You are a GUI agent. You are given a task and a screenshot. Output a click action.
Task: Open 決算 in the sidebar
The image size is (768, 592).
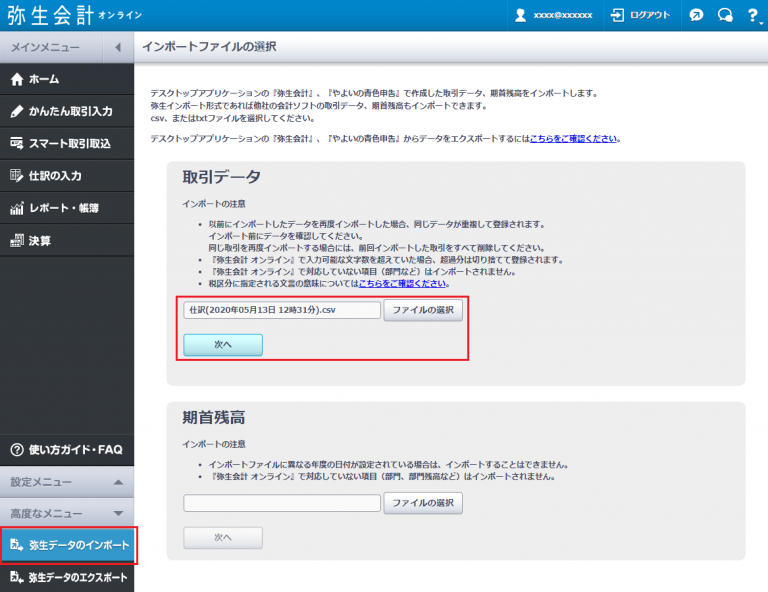67,240
